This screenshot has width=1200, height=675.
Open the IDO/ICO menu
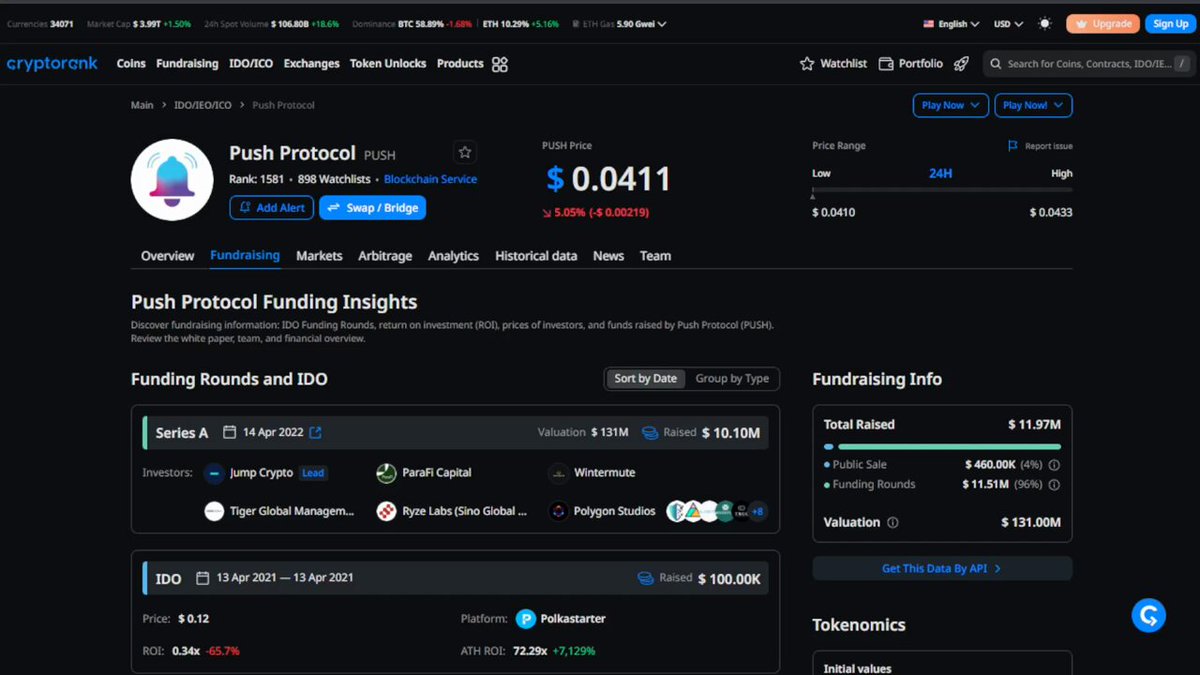(x=251, y=64)
